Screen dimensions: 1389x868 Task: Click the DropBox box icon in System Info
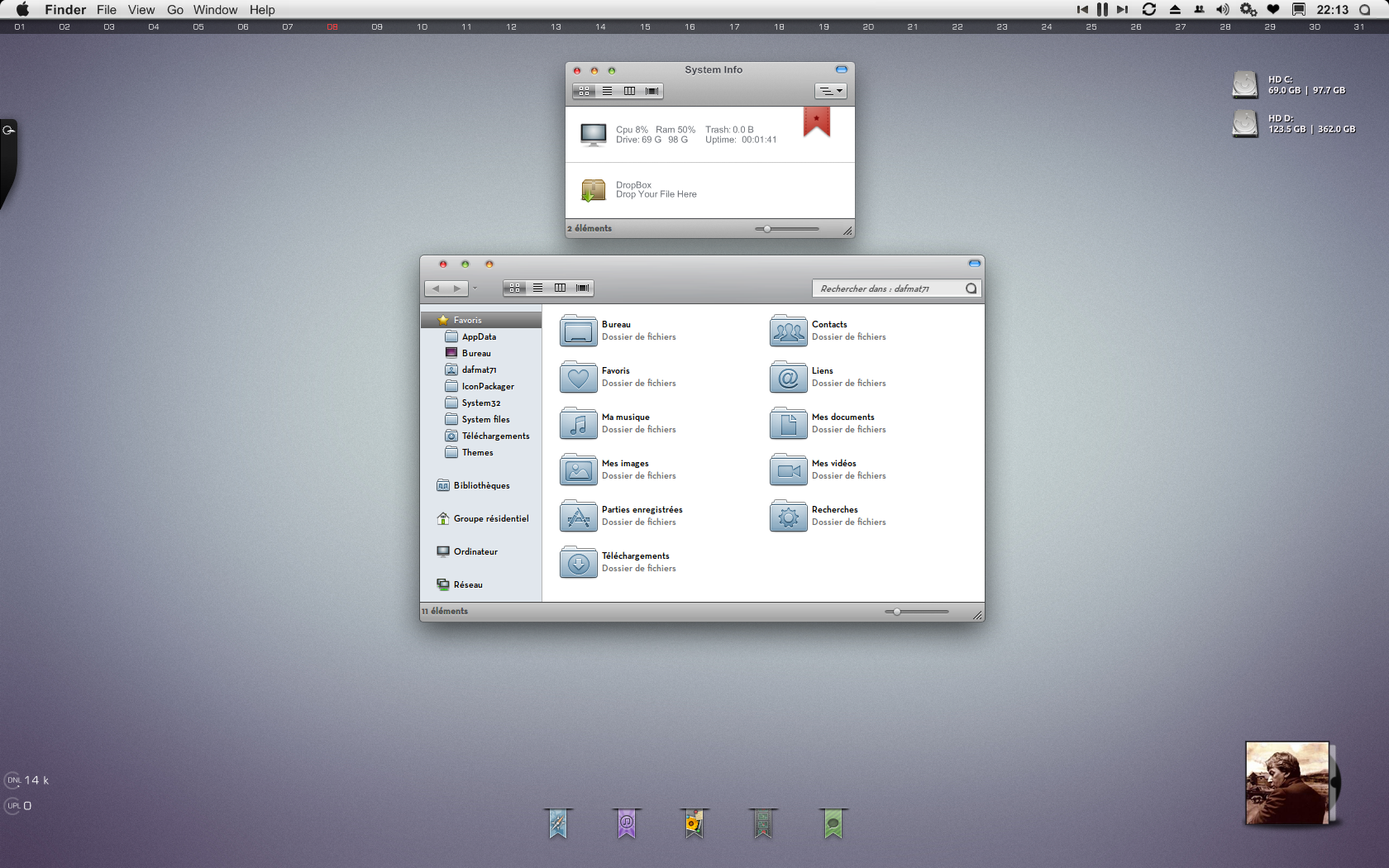[x=593, y=190]
